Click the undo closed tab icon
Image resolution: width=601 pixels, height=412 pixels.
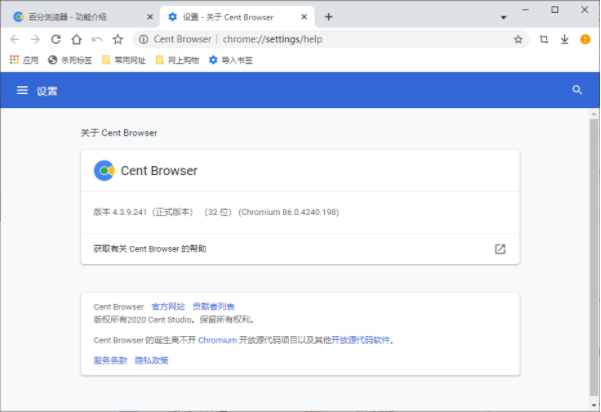(x=97, y=39)
